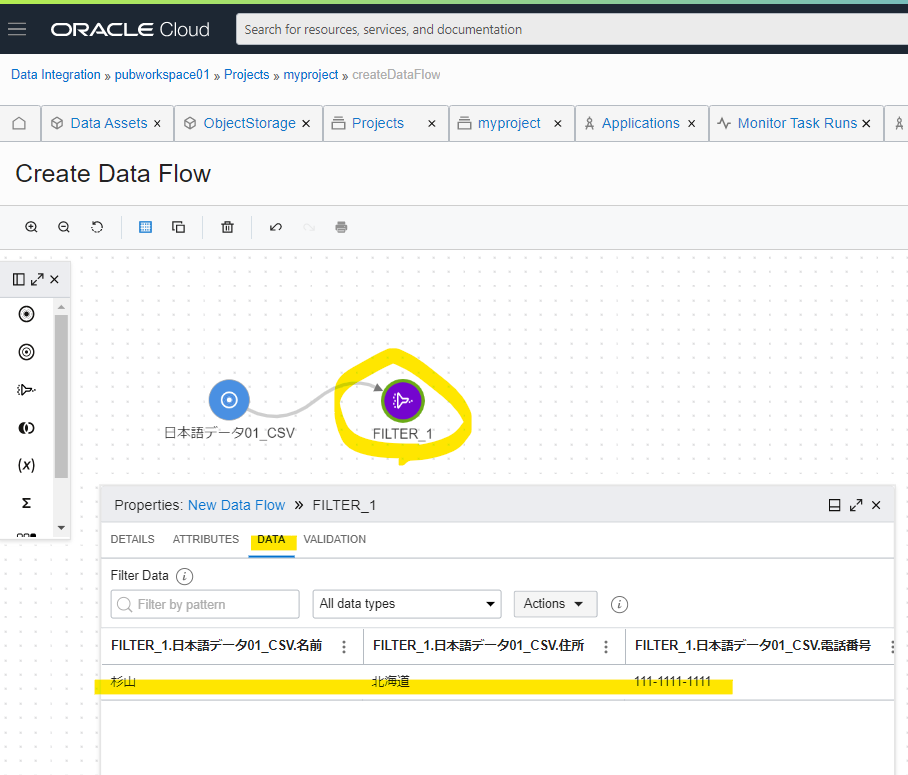Minimize the Properties panel

834,505
